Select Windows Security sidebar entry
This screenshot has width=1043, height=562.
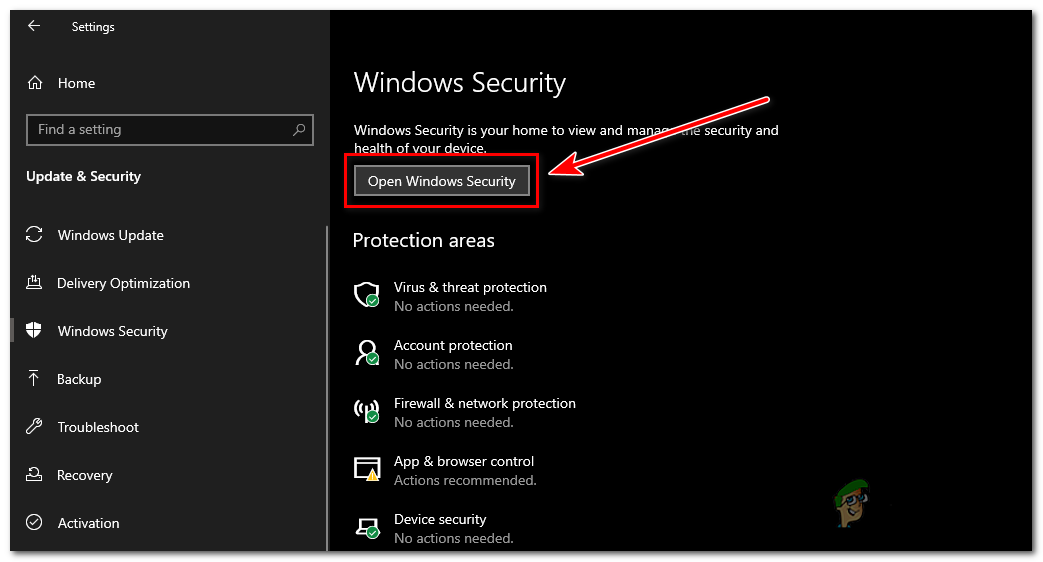pos(112,331)
